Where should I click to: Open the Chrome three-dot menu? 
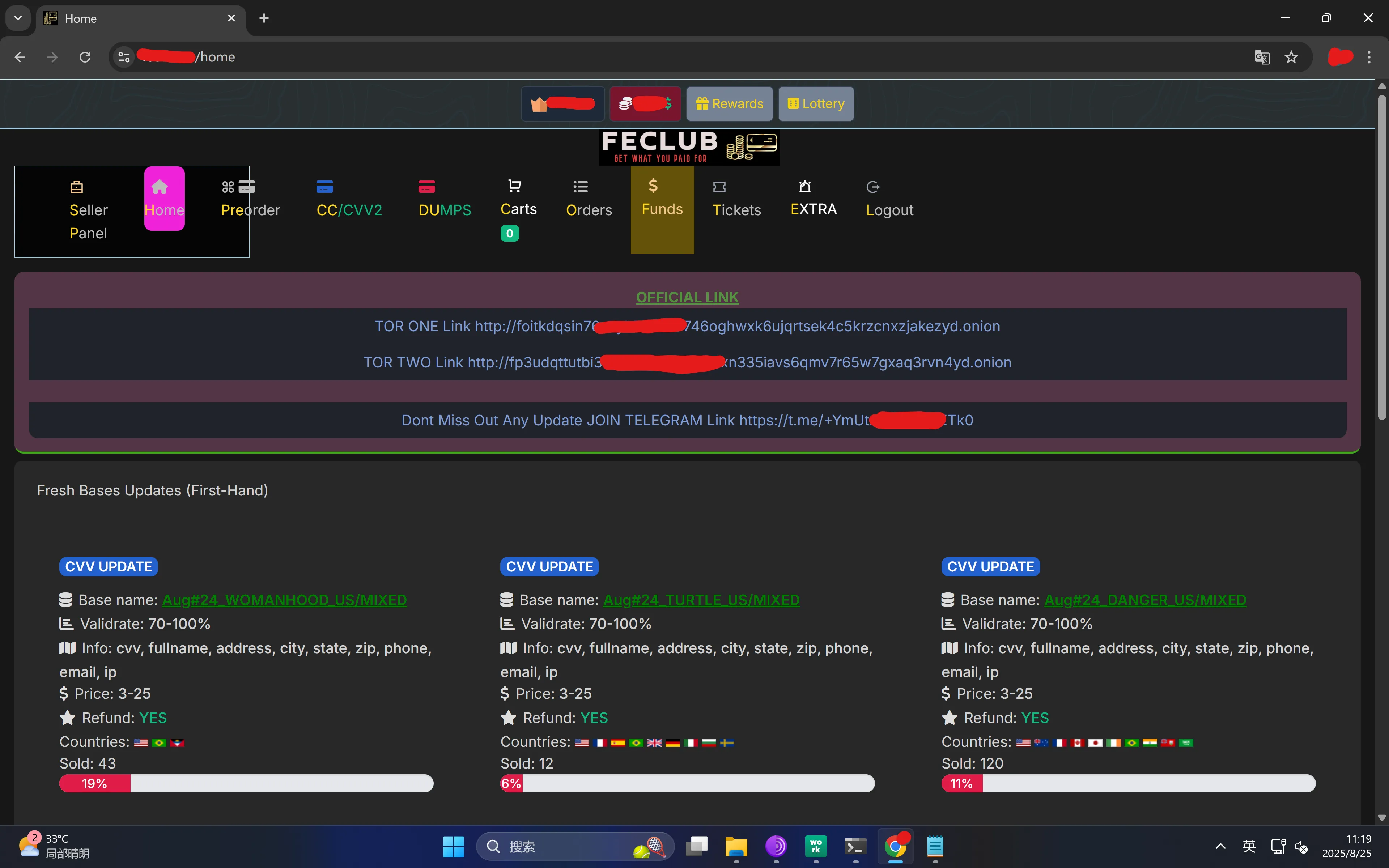pyautogui.click(x=1369, y=57)
